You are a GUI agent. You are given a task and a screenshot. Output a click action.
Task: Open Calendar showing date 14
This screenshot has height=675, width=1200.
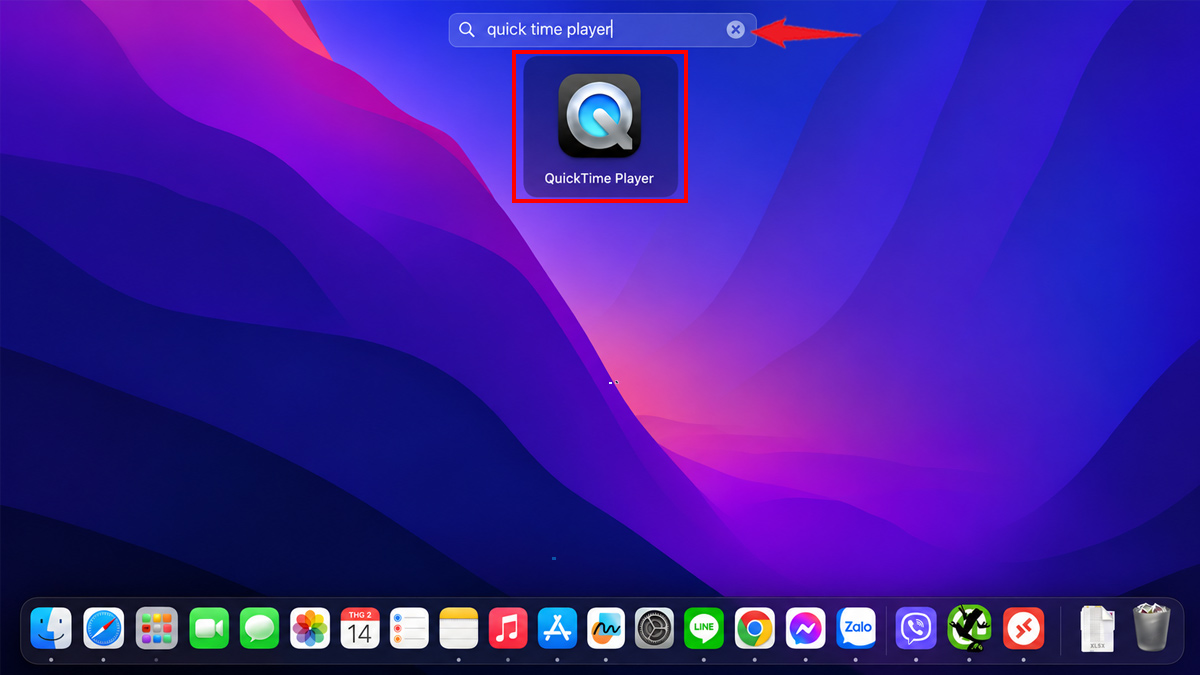point(360,628)
